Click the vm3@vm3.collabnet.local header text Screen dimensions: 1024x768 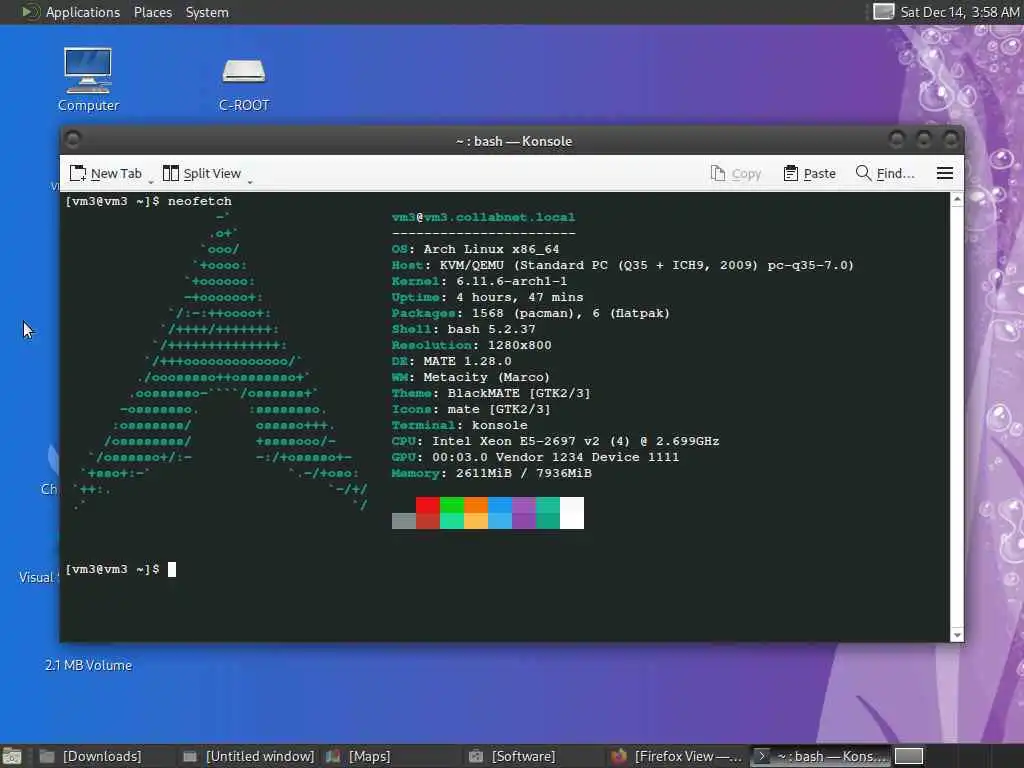483,217
